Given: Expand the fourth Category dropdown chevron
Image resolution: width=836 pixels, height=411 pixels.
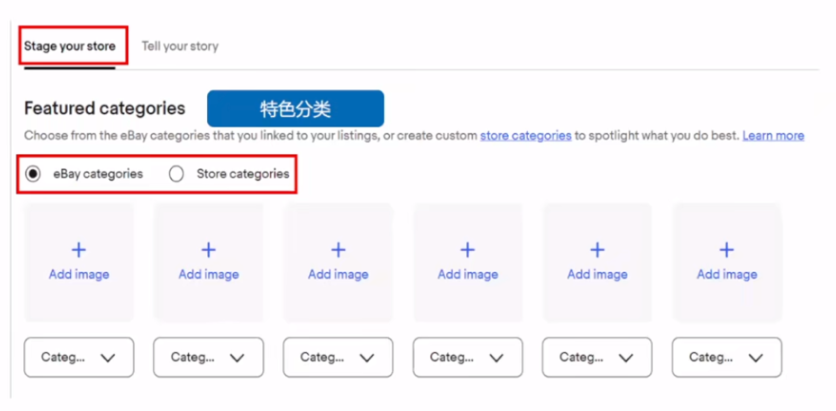Looking at the screenshot, I should pyautogui.click(x=496, y=358).
